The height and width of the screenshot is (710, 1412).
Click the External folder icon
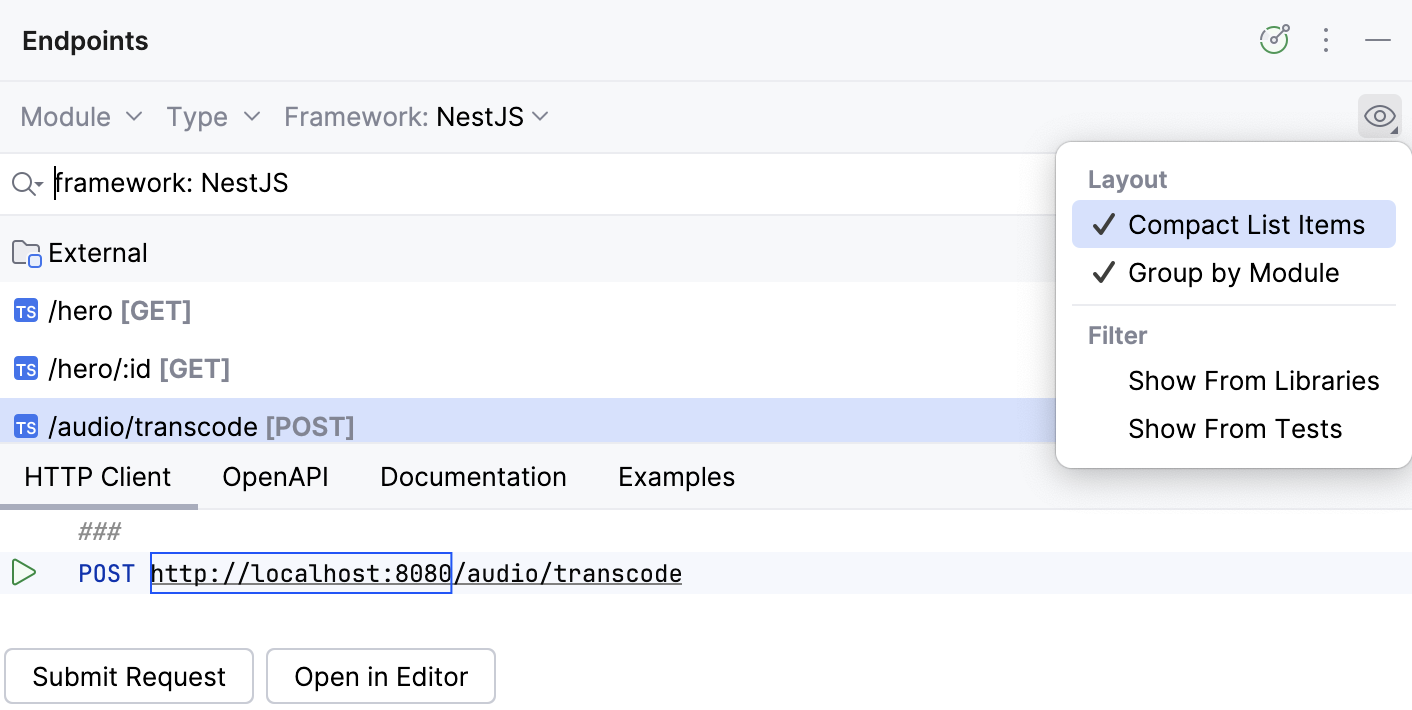[25, 252]
